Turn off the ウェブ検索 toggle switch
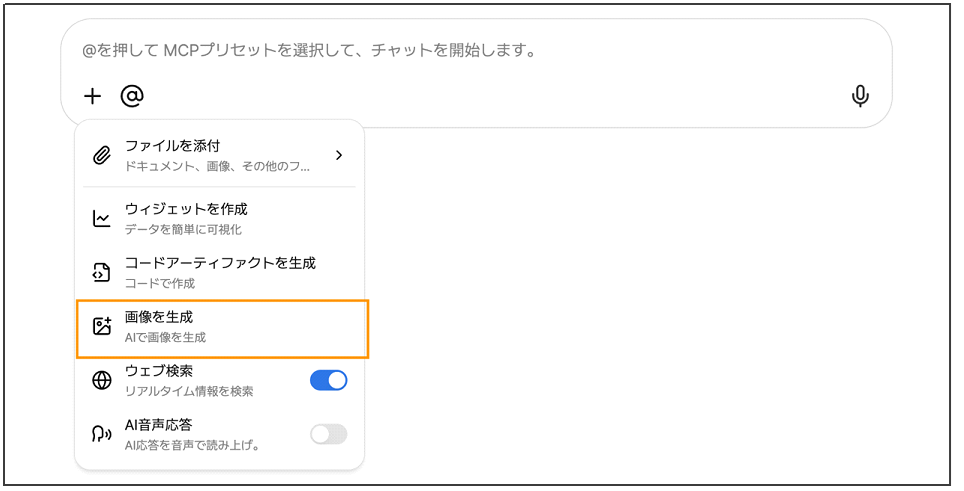The image size is (964, 491). pyautogui.click(x=328, y=380)
